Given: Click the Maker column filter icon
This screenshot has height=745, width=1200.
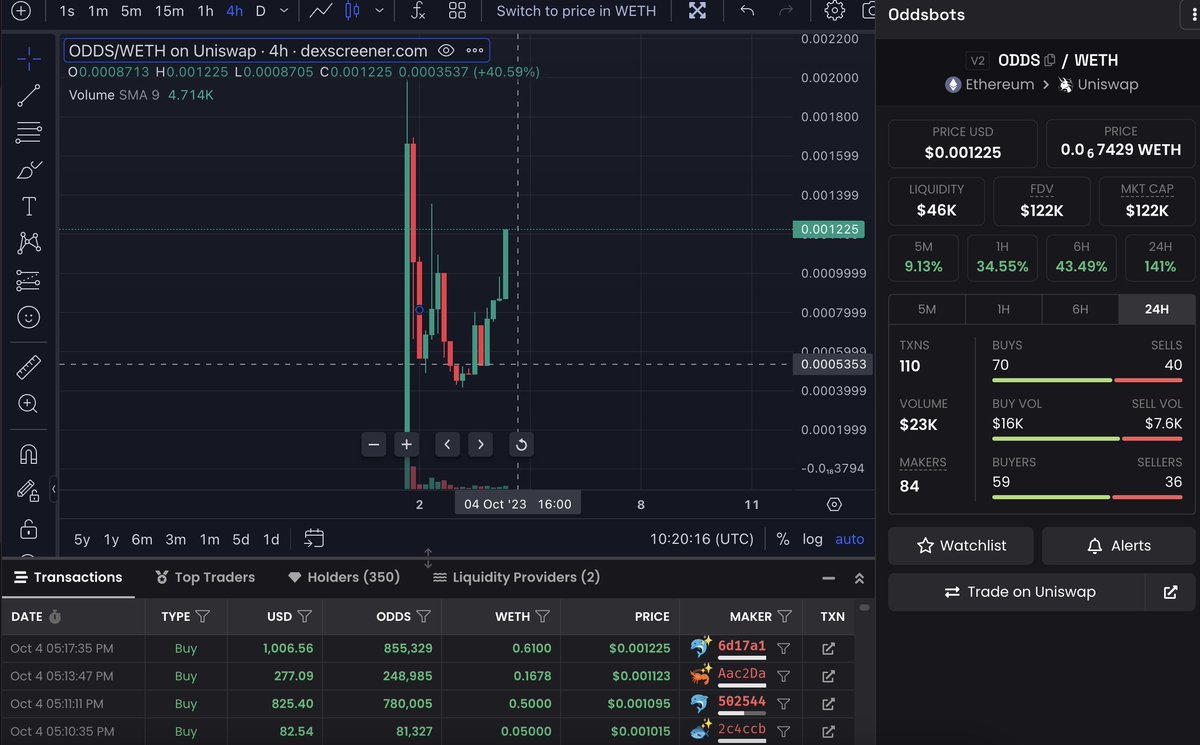Looking at the screenshot, I should (x=783, y=617).
